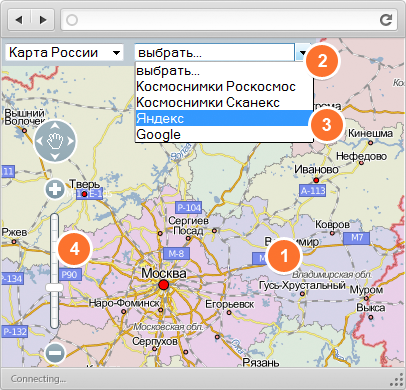Image resolution: width=406 pixels, height=390 pixels.
Task: Choose Google in the layer list
Action: click(222, 134)
